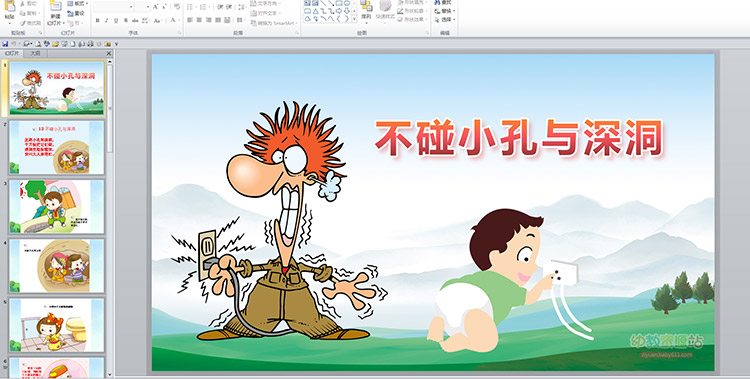
Task: Click the Save icon in quick access toolbar
Action: [5, 44]
